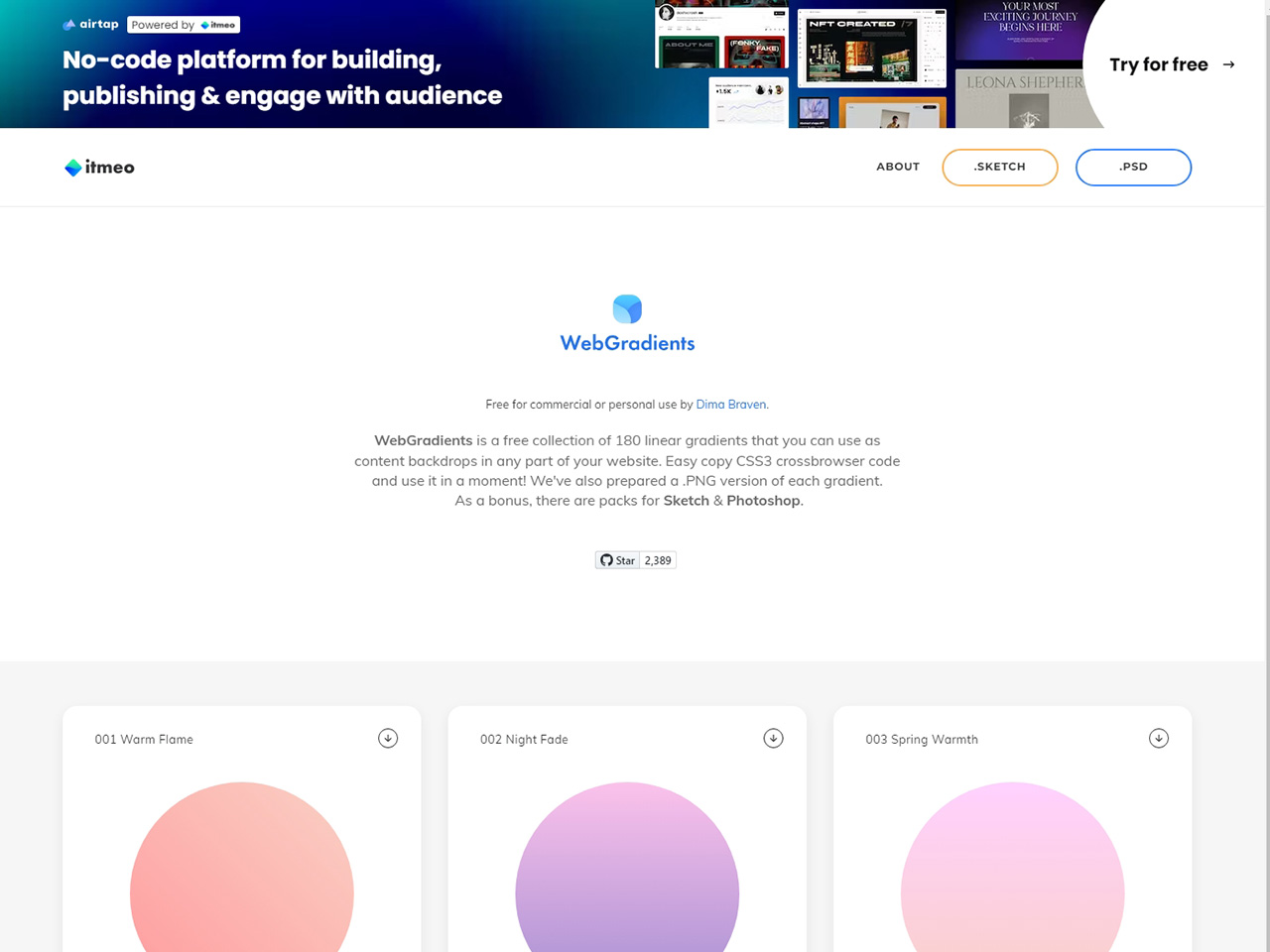Image resolution: width=1270 pixels, height=952 pixels.
Task: Download the Spring Warmth gradient via arrow icon
Action: coord(1158,738)
